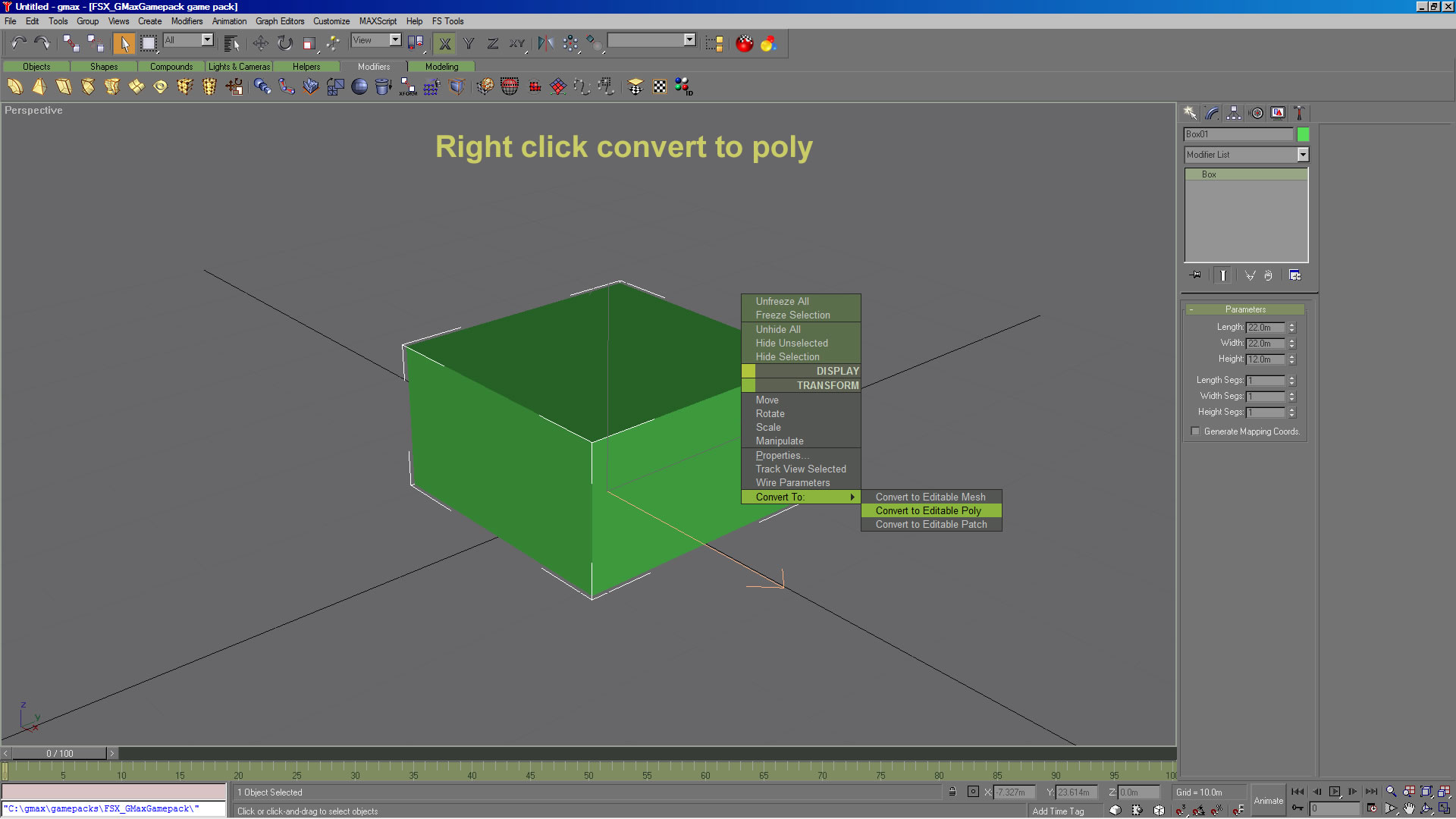Toggle the Animate button
The width and height of the screenshot is (1456, 819).
[x=1268, y=801]
